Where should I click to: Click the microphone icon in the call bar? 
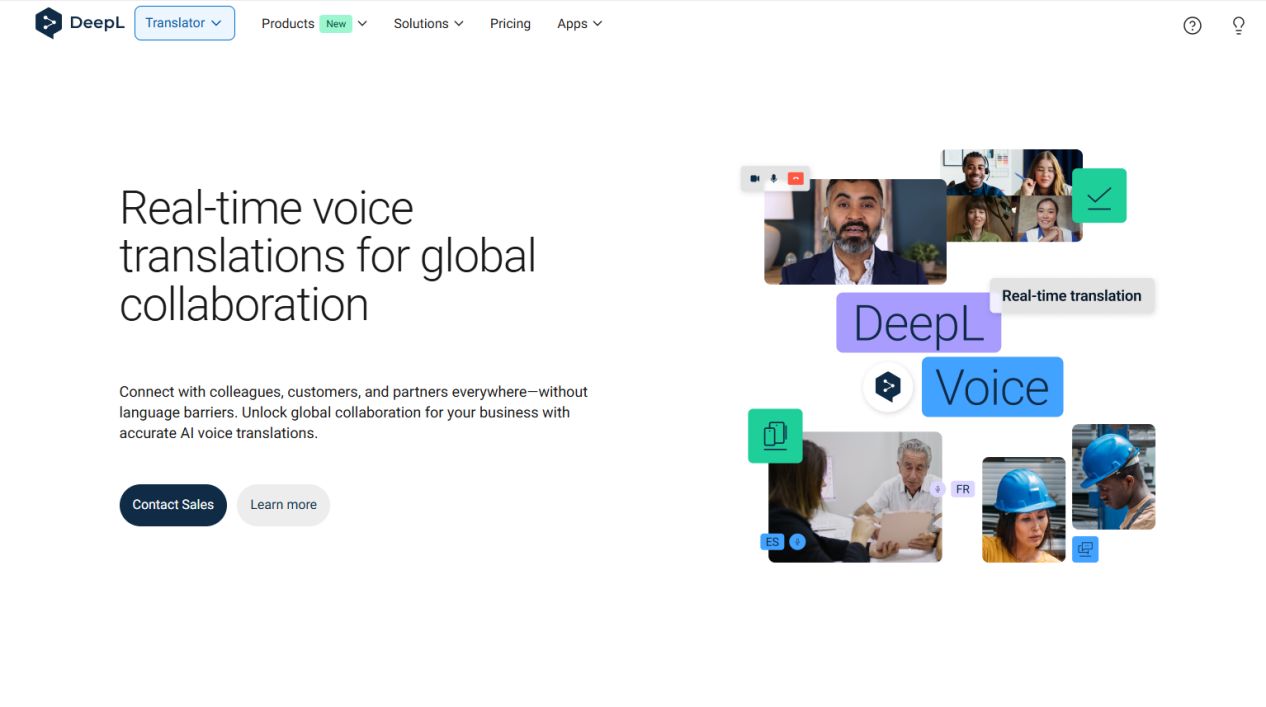(774, 178)
